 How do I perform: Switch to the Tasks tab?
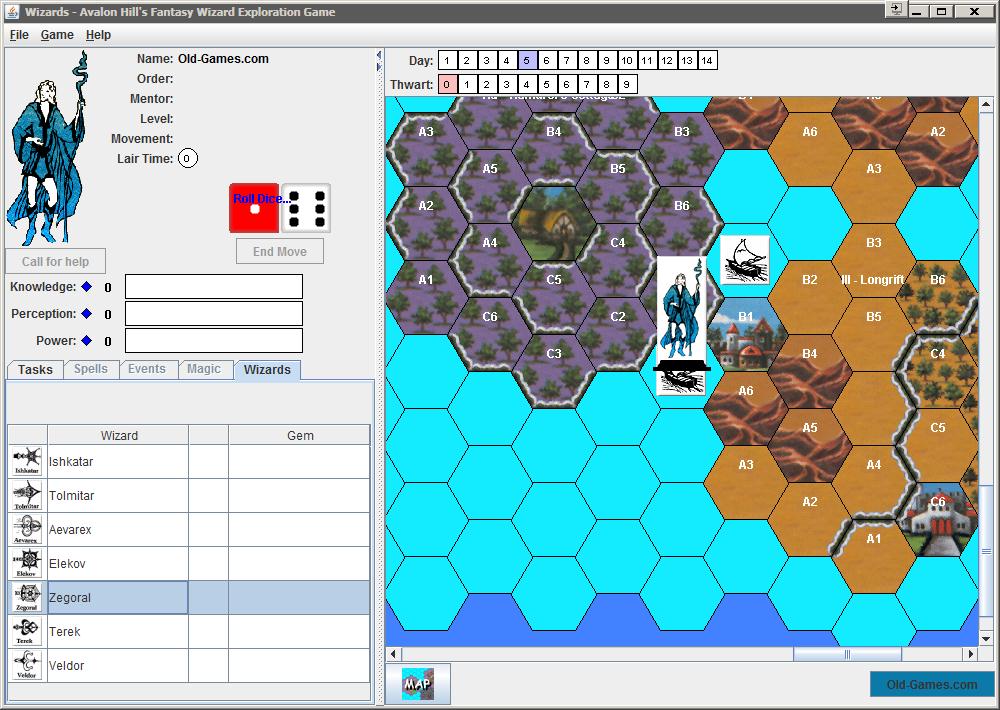35,369
